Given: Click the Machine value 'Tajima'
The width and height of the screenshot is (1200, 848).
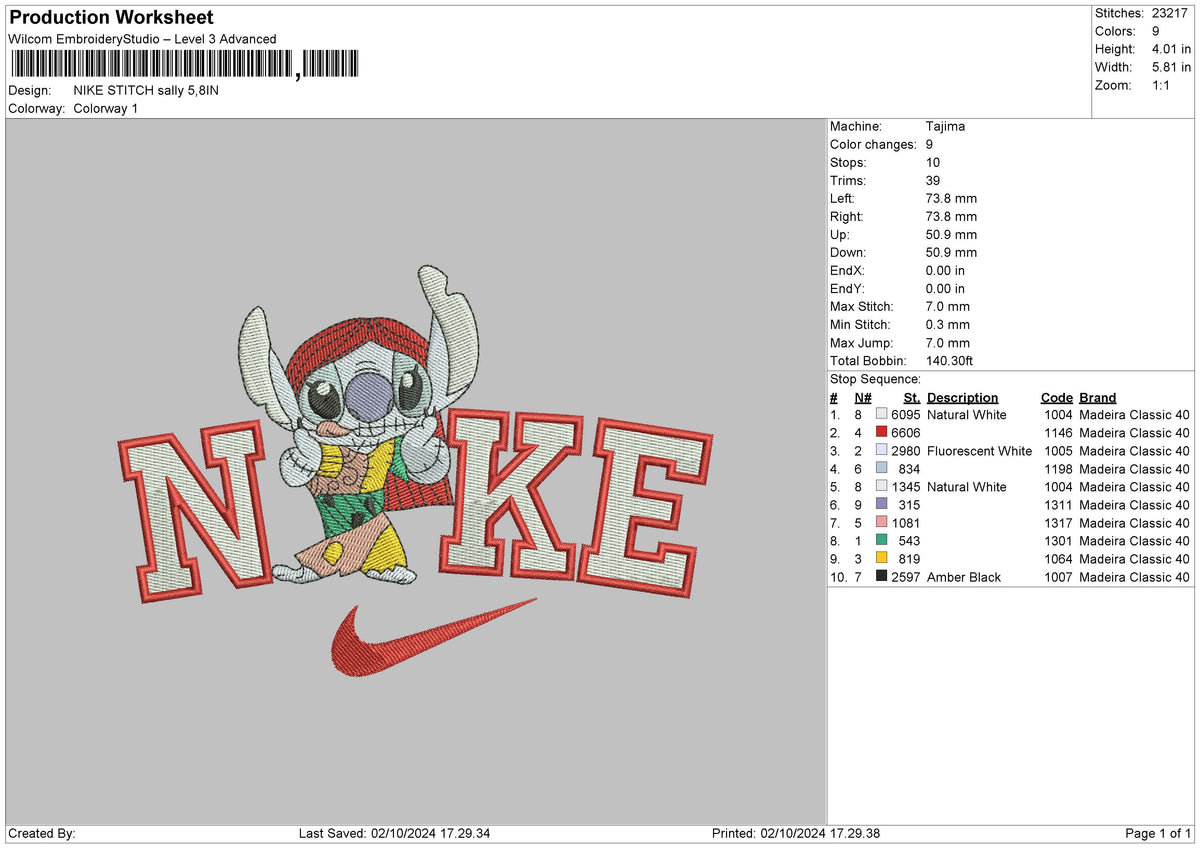Looking at the screenshot, I should 946,127.
